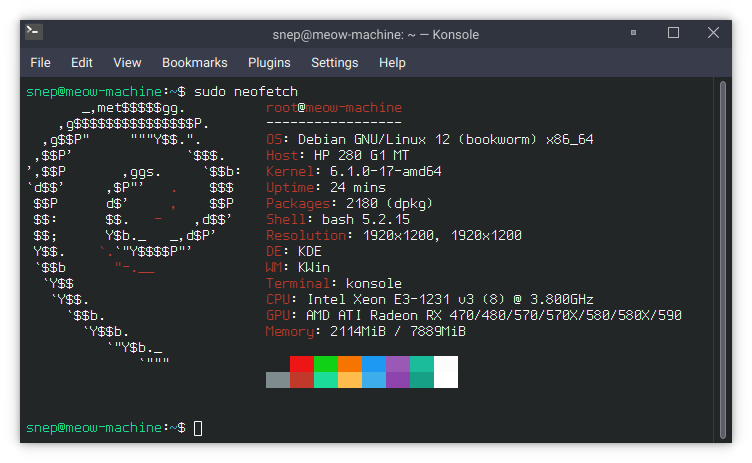Minimize the Konsole window
The width and height of the screenshot is (752, 463).
tap(634, 33)
